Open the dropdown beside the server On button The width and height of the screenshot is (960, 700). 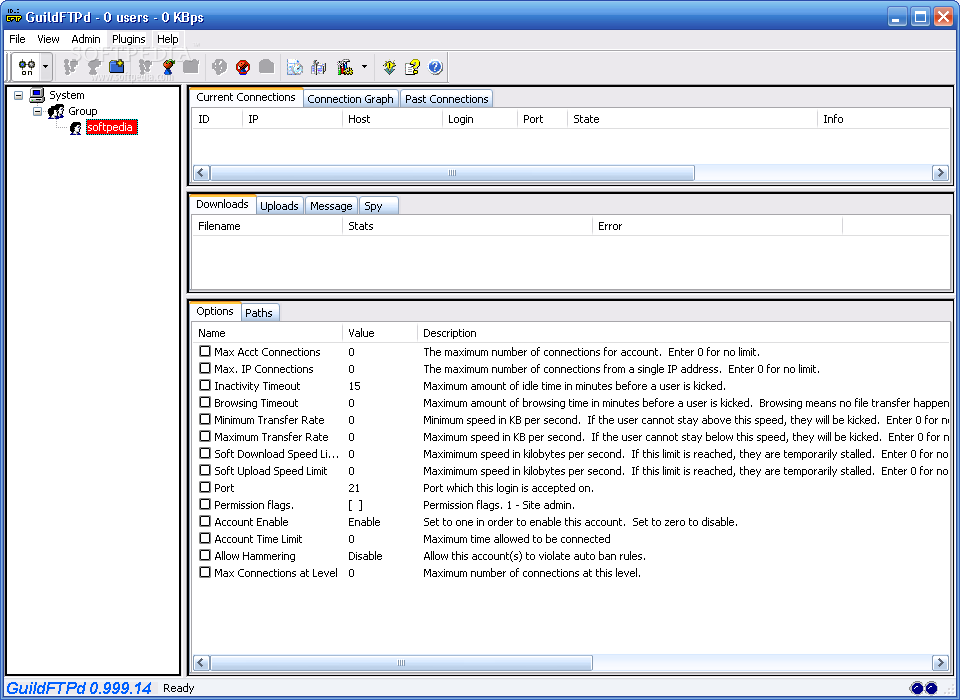click(45, 67)
